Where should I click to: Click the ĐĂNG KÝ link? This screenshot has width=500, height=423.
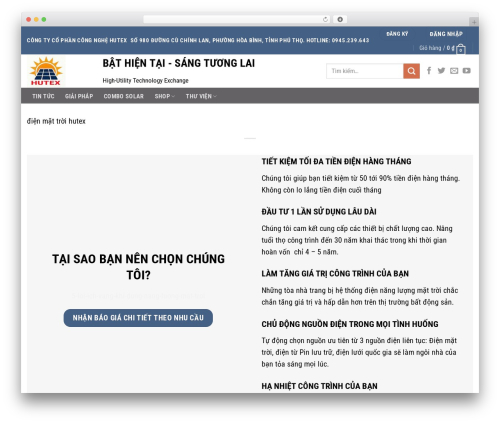point(397,34)
